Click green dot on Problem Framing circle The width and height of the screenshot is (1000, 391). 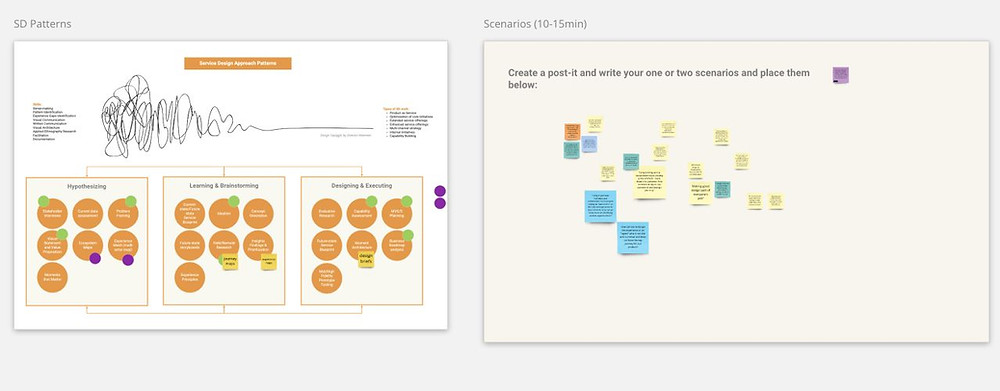[x=131, y=201]
